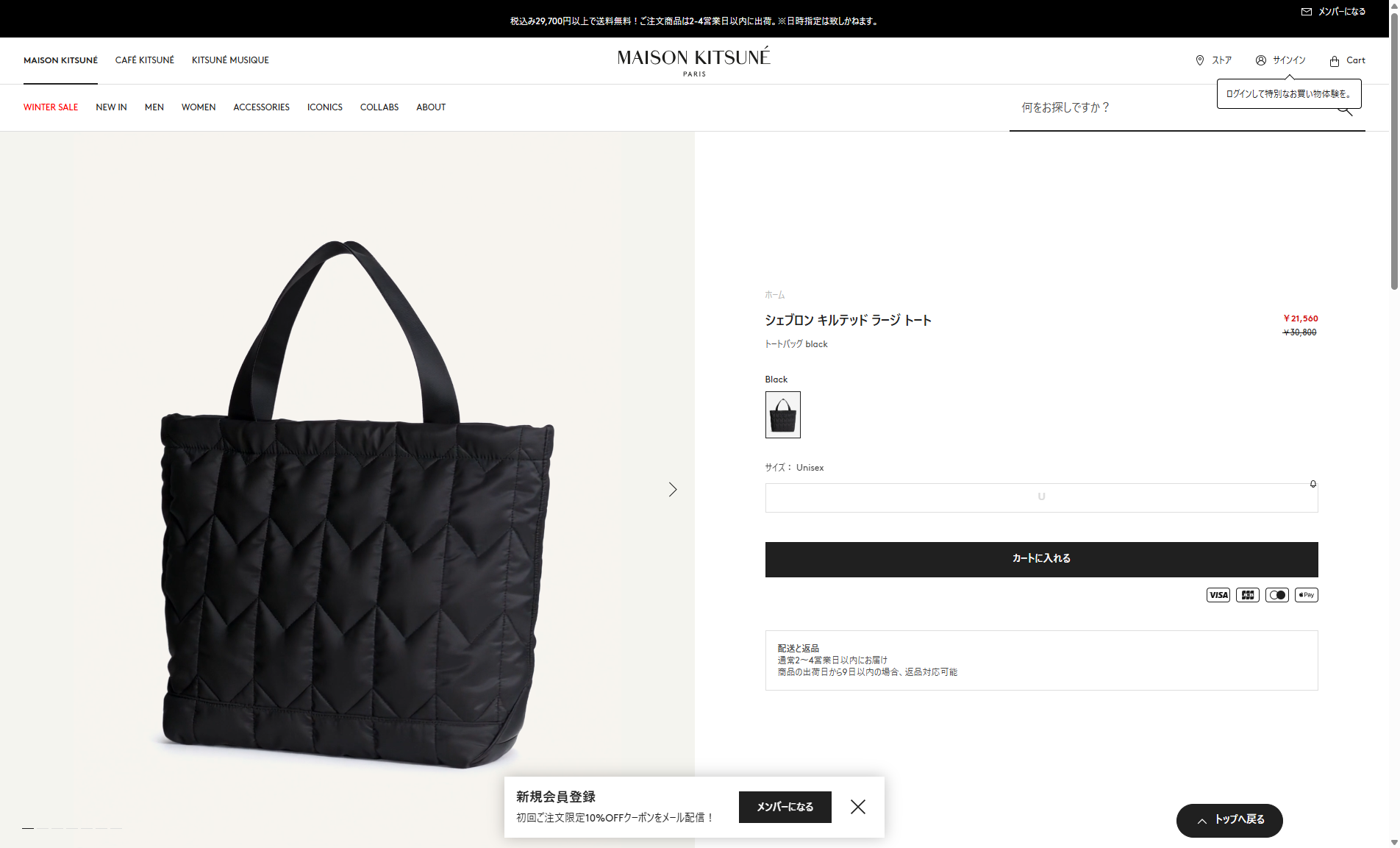Select the Black color swatch thumbnail
The image size is (1400, 848).
[x=783, y=415]
